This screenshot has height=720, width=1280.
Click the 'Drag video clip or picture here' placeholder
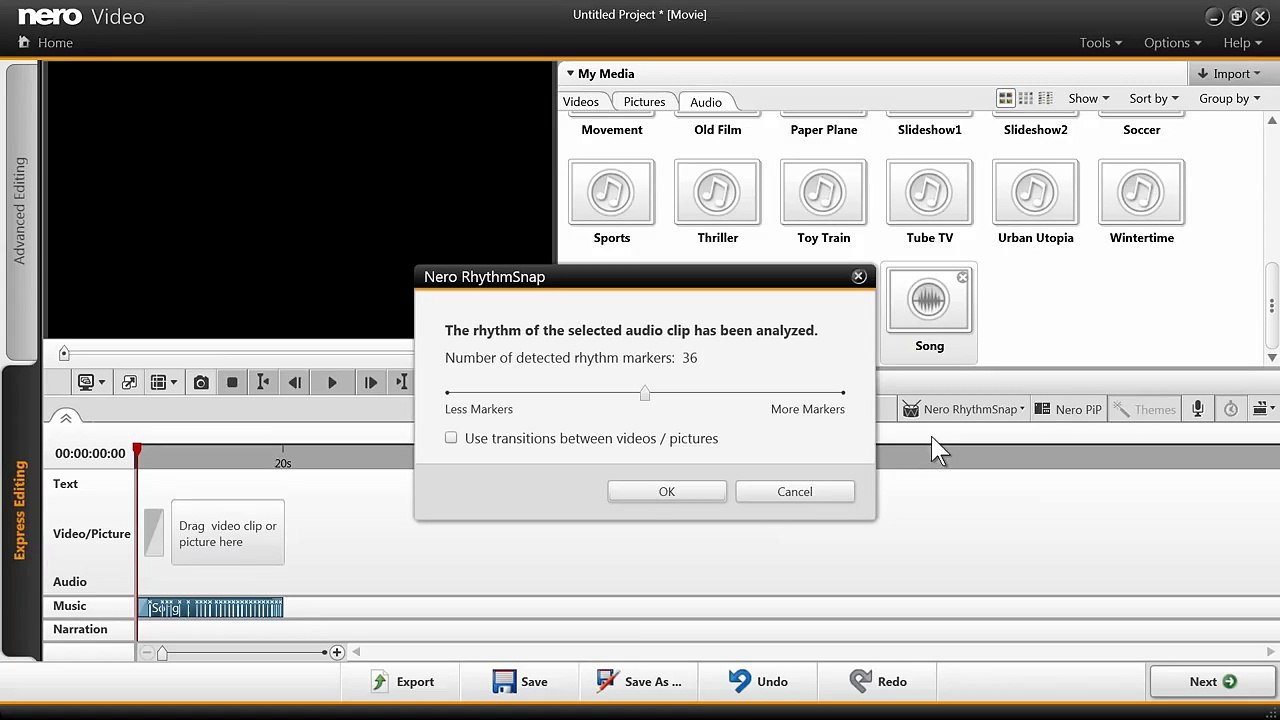point(228,534)
